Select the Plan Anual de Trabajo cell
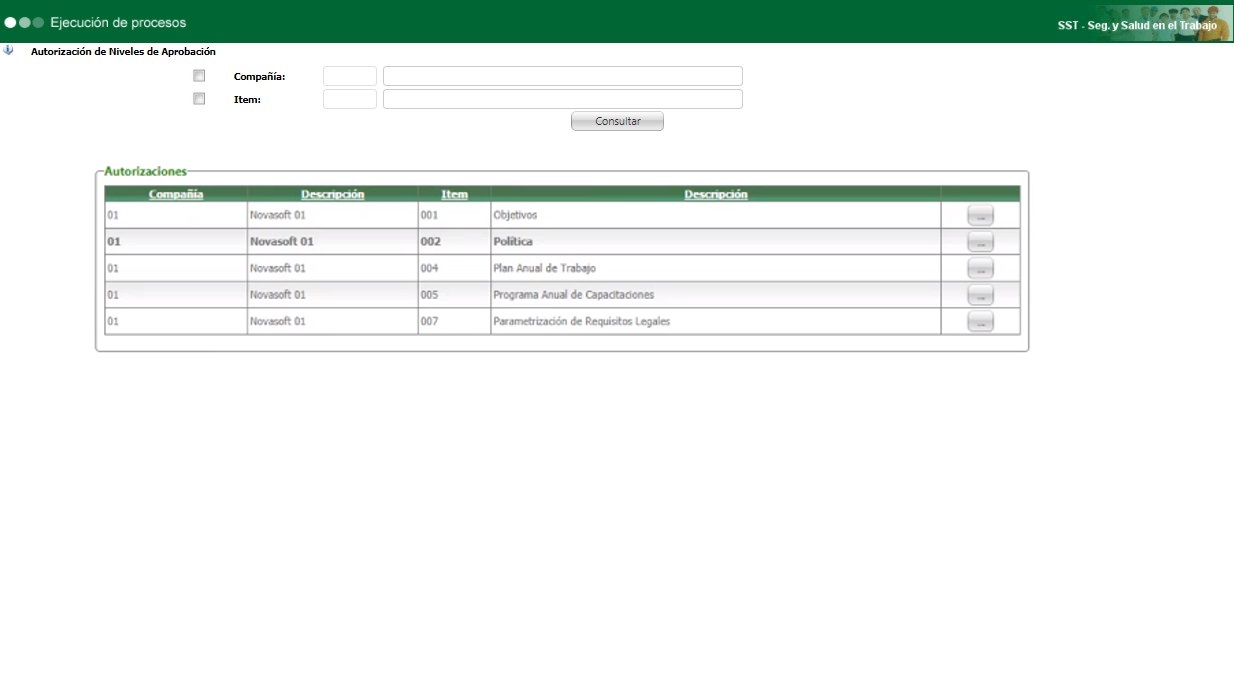The image size is (1234, 698). (x=715, y=268)
